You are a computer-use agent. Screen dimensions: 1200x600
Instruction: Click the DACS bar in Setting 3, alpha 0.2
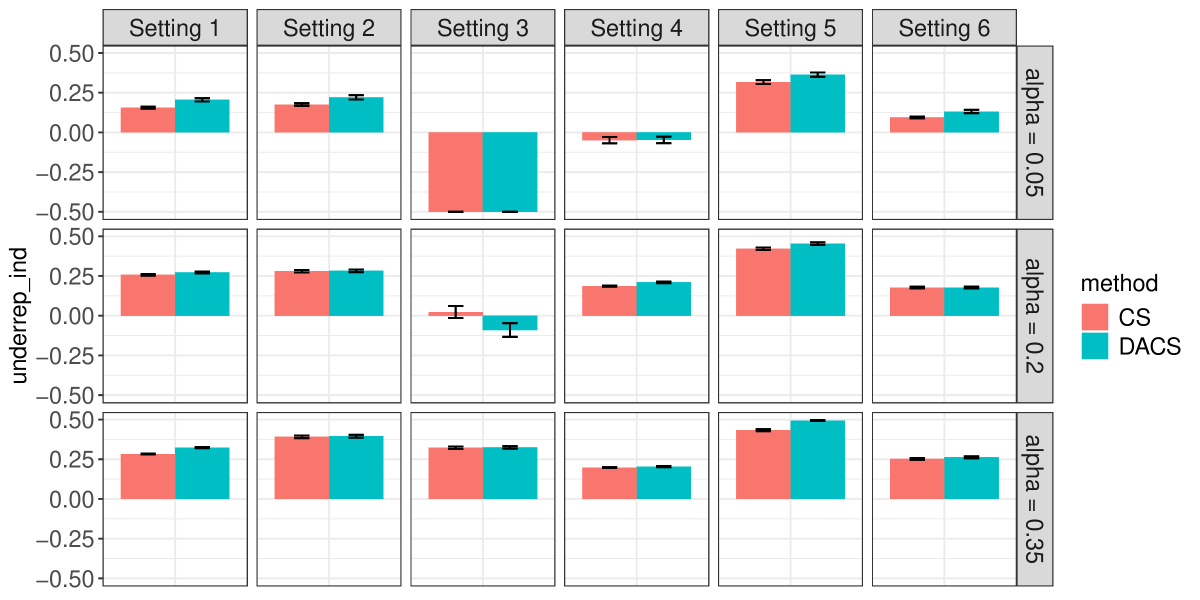pyautogui.click(x=510, y=323)
